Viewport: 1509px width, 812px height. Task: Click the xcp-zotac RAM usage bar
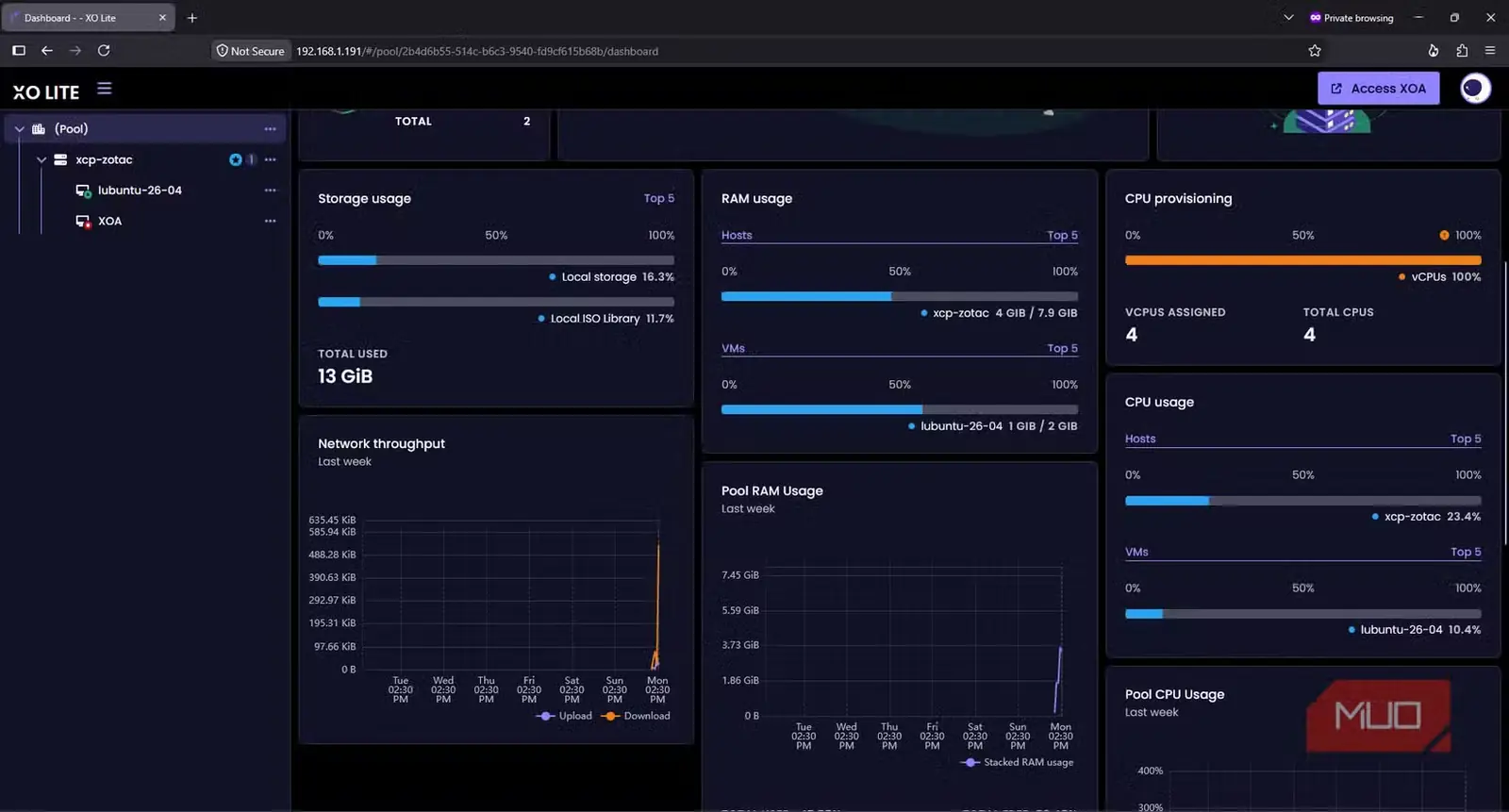tap(900, 296)
